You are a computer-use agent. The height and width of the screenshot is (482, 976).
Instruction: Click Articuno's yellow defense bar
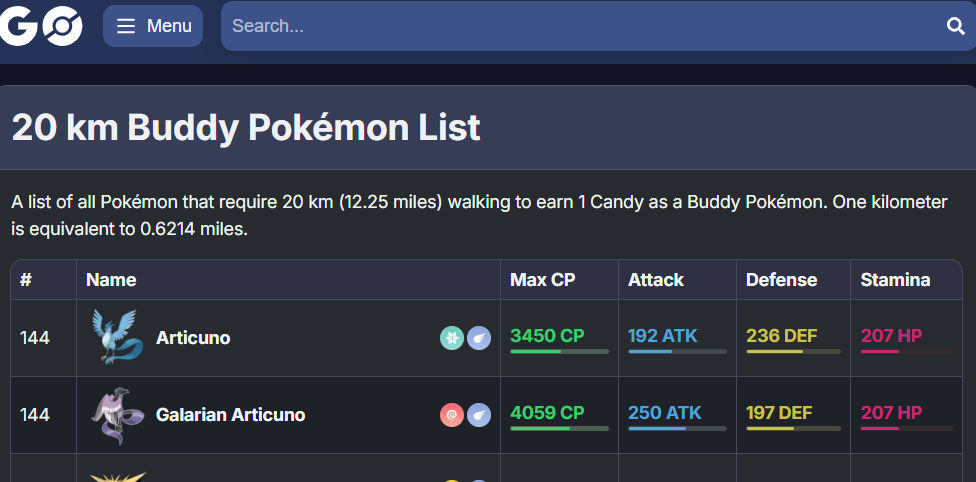tap(794, 352)
